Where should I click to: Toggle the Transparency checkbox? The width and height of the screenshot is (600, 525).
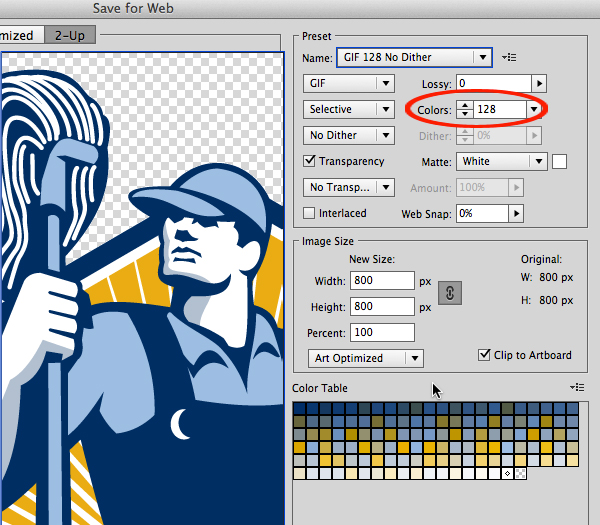309,161
